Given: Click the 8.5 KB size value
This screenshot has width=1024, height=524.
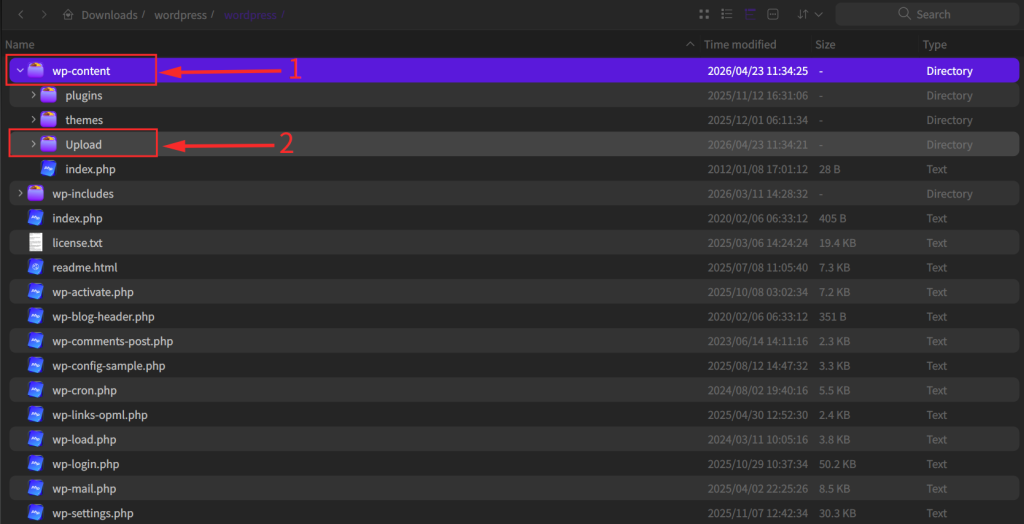Looking at the screenshot, I should [835, 489].
